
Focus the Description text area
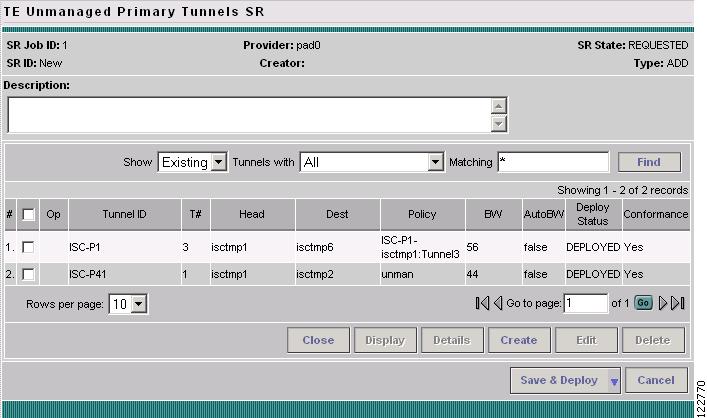click(249, 115)
